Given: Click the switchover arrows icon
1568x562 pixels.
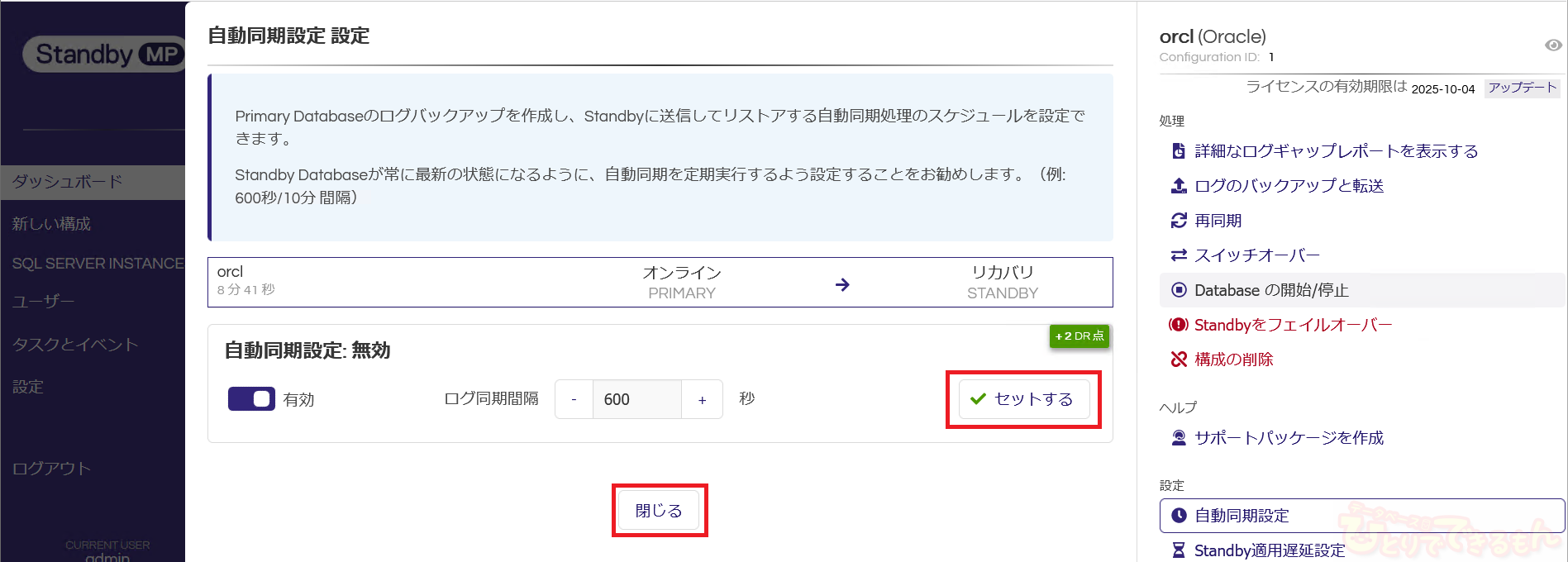Looking at the screenshot, I should point(1179,255).
